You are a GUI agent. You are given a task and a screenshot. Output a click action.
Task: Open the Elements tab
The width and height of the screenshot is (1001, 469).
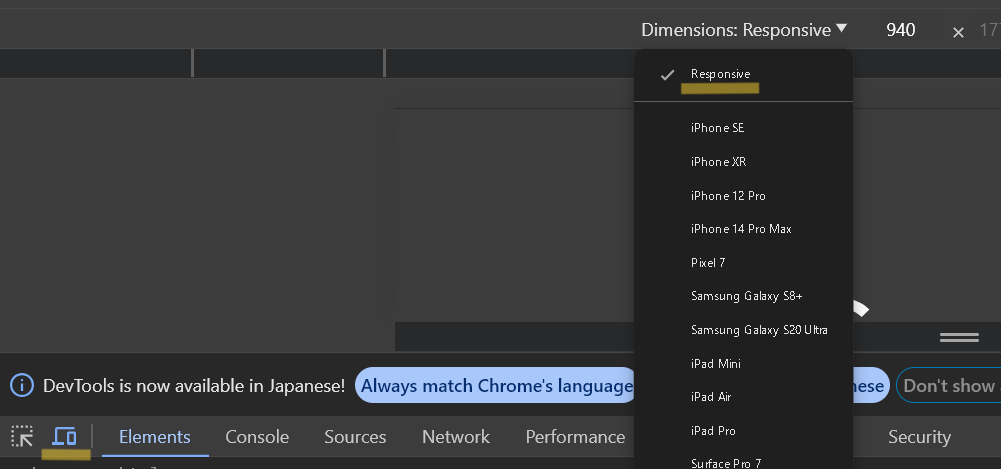[x=154, y=436]
